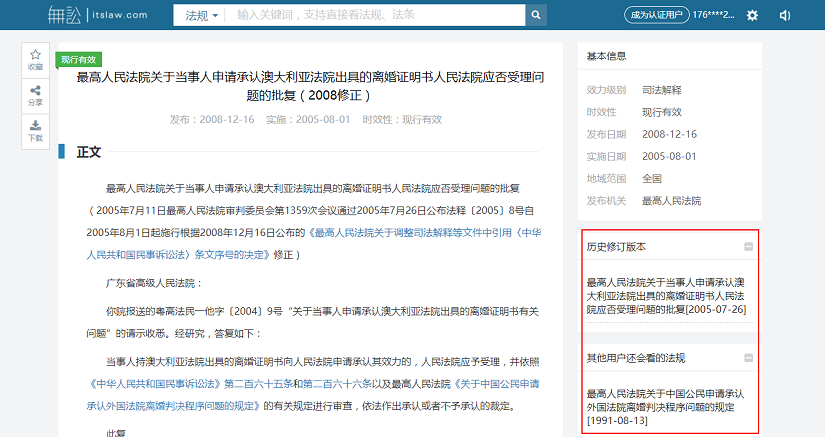Click the 成为认证用户 button

655,15
